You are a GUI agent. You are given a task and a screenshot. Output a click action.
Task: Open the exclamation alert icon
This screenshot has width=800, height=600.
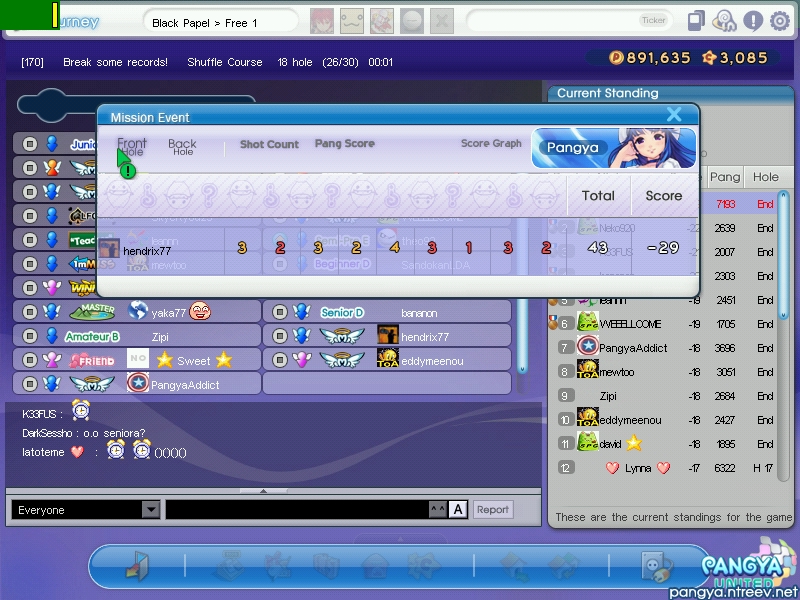pyautogui.click(x=753, y=21)
